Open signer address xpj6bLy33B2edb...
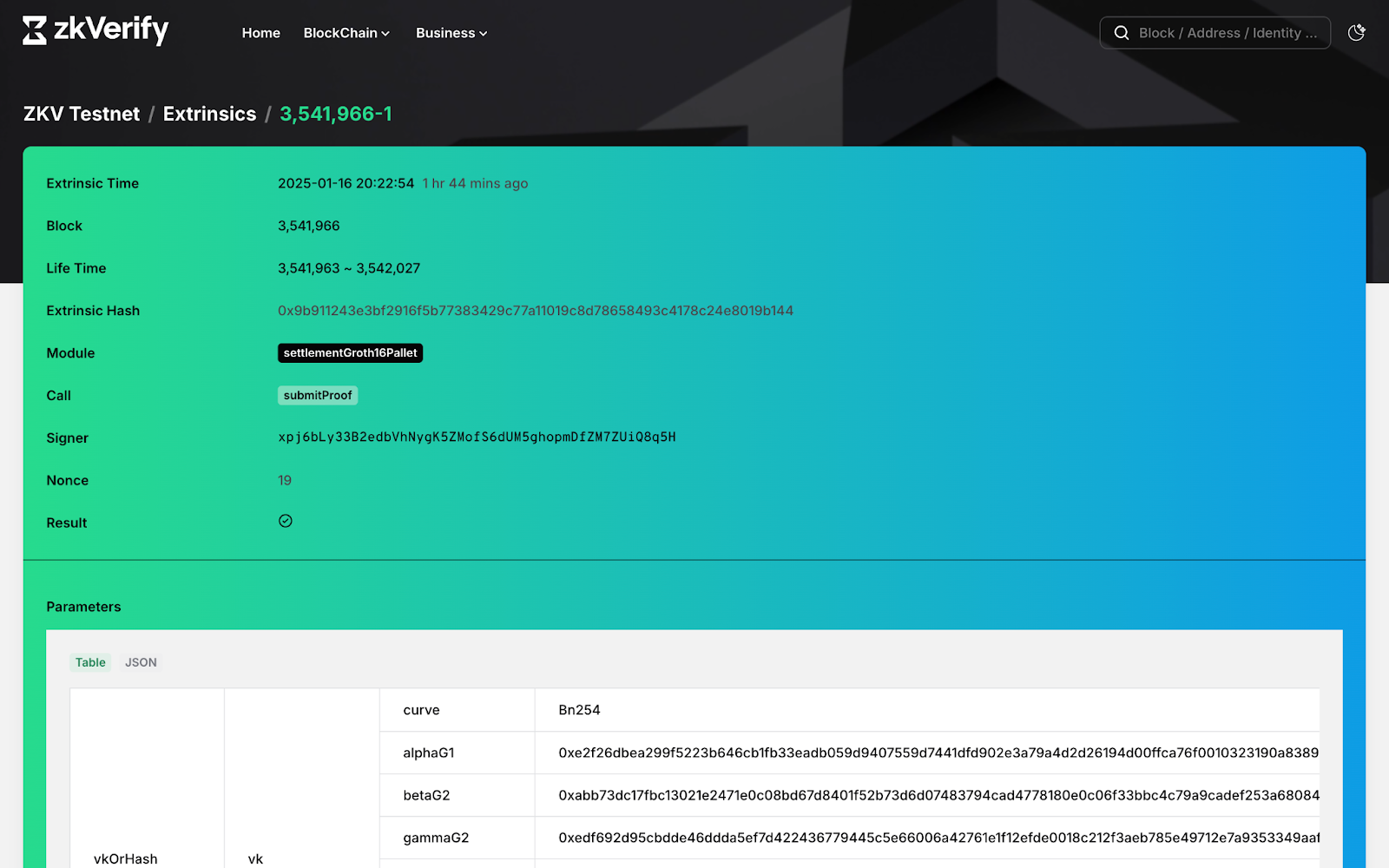 pos(477,437)
